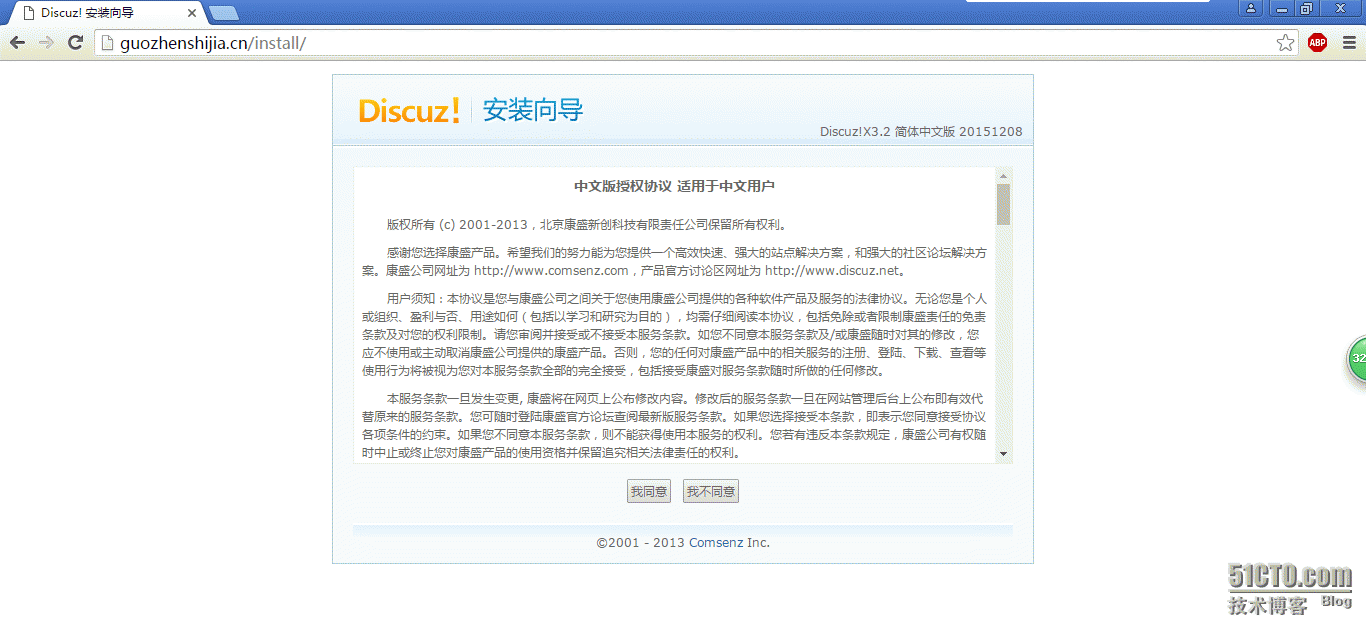Select the Discuz! 安装向导 browser tab
This screenshot has width=1366, height=629.
tap(105, 13)
